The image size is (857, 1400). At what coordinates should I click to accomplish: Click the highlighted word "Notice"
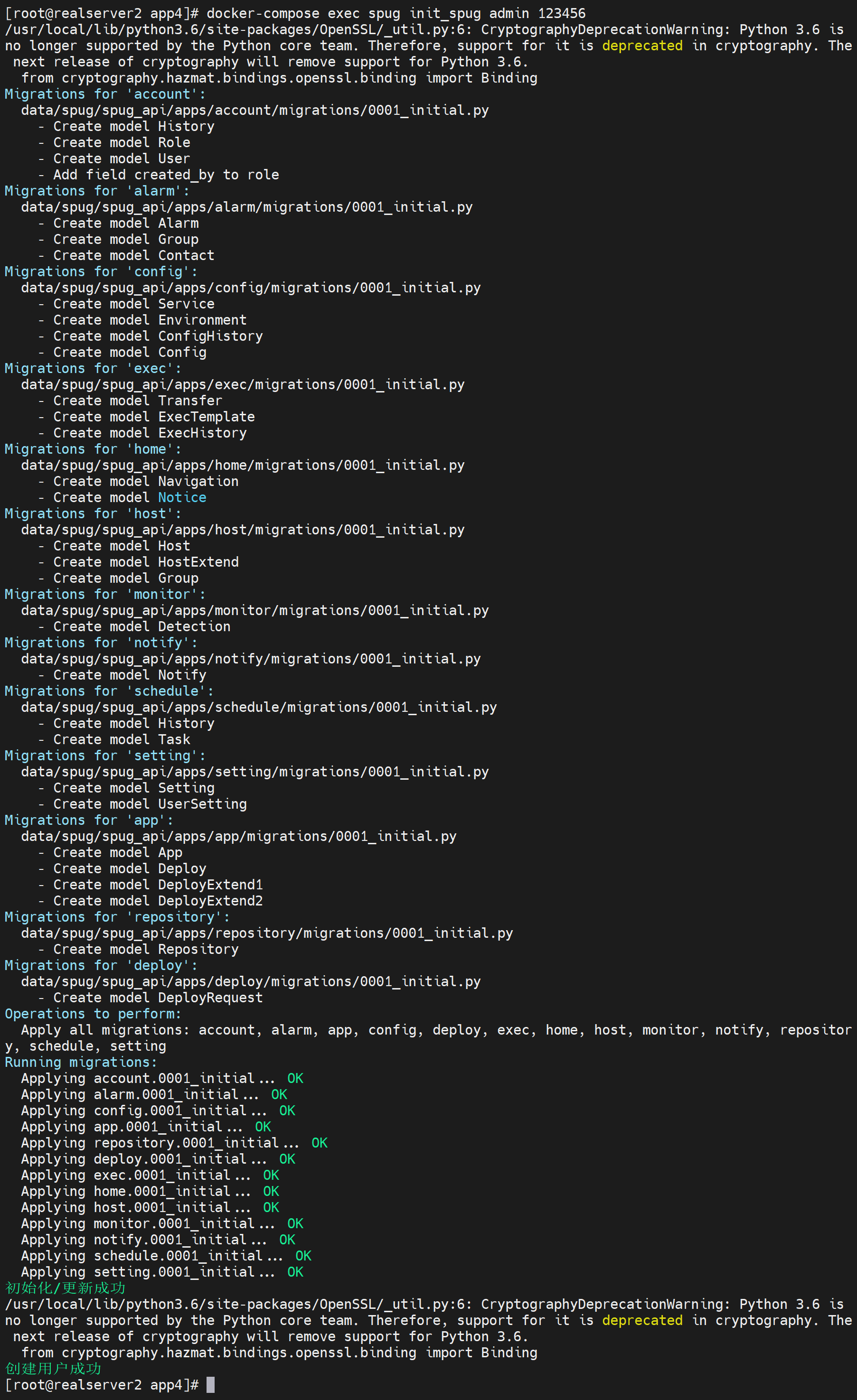pos(182,497)
